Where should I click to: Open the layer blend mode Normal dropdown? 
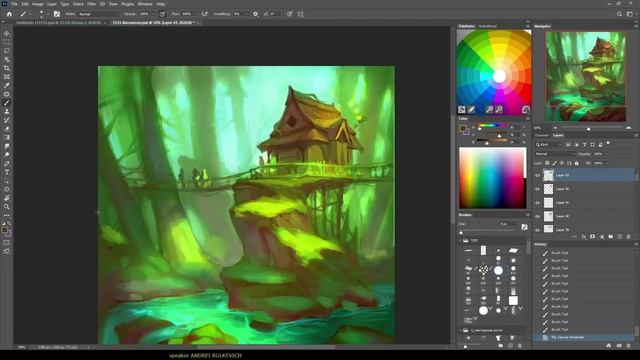click(555, 154)
